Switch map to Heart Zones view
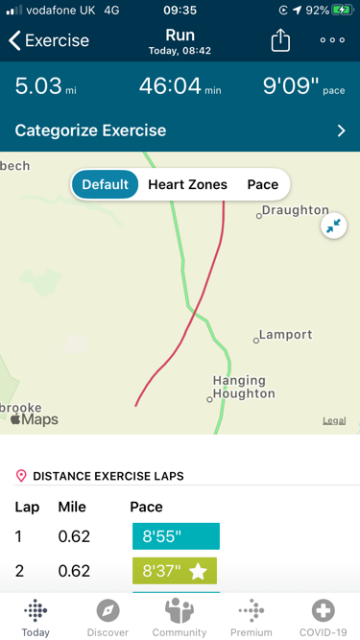The width and height of the screenshot is (360, 640). point(187,184)
